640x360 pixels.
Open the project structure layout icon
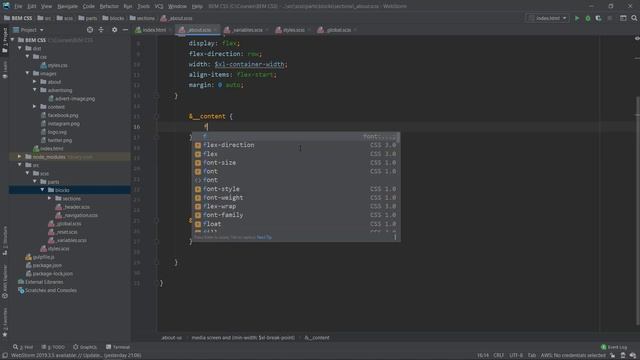pos(623,18)
